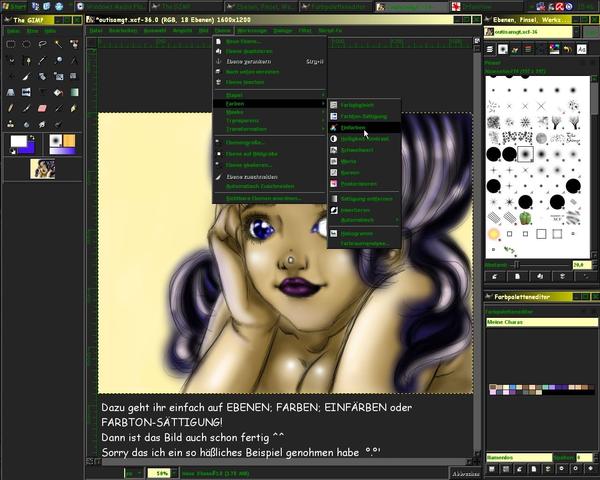Click the Start button on the taskbar
600x480 pixels.
(x=15, y=7)
